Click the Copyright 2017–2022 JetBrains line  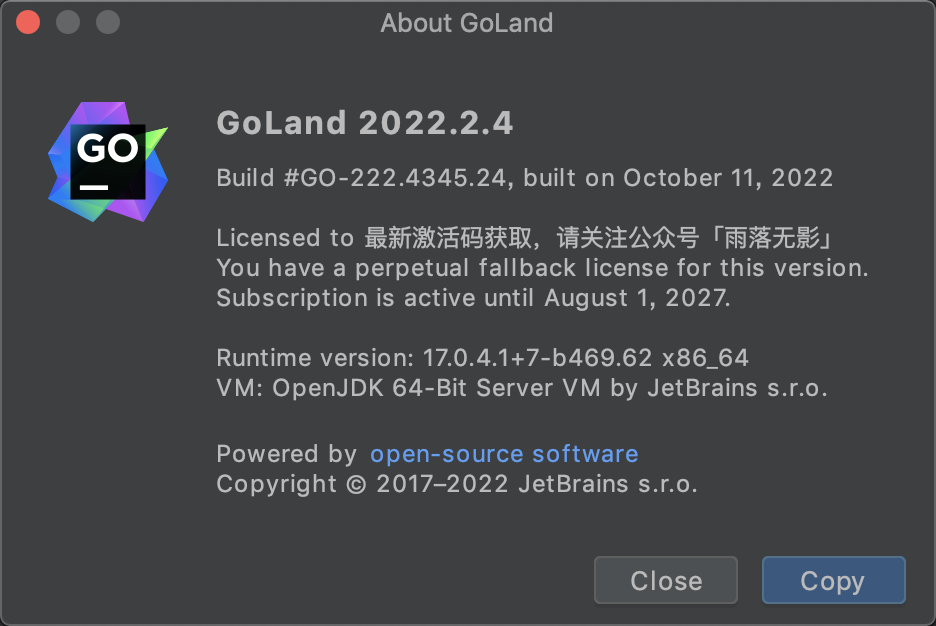click(457, 484)
